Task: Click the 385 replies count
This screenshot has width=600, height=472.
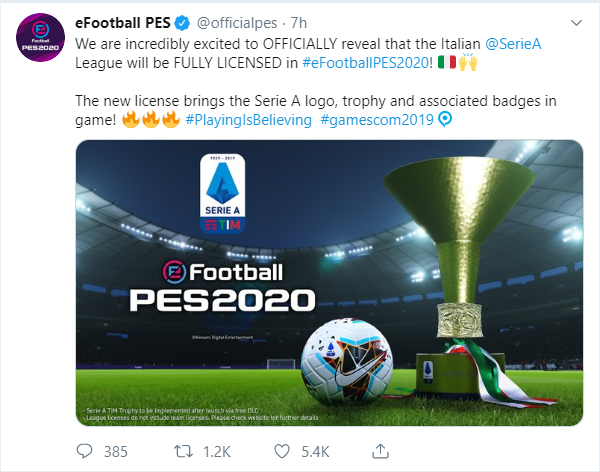Action: point(115,451)
